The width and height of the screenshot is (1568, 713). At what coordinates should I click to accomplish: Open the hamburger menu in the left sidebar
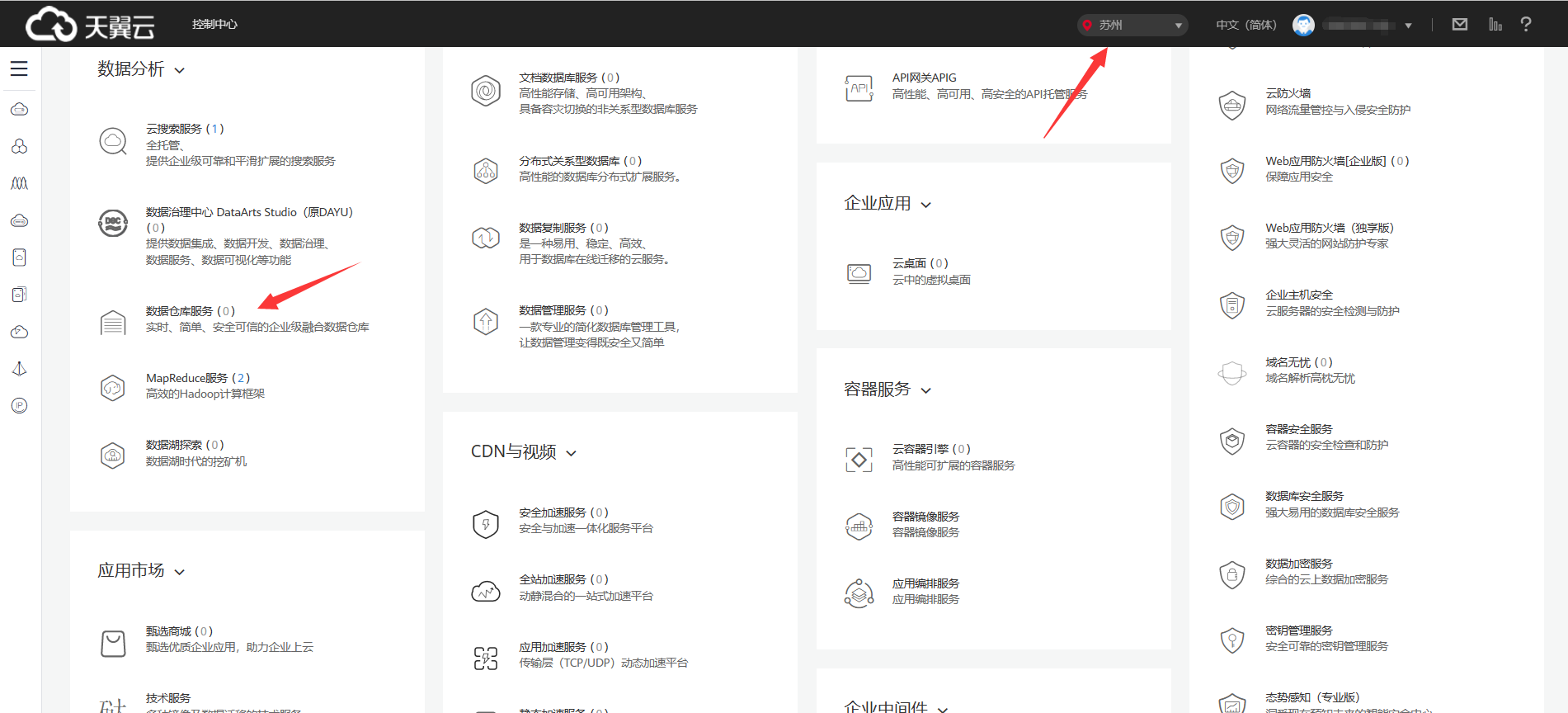coord(19,68)
